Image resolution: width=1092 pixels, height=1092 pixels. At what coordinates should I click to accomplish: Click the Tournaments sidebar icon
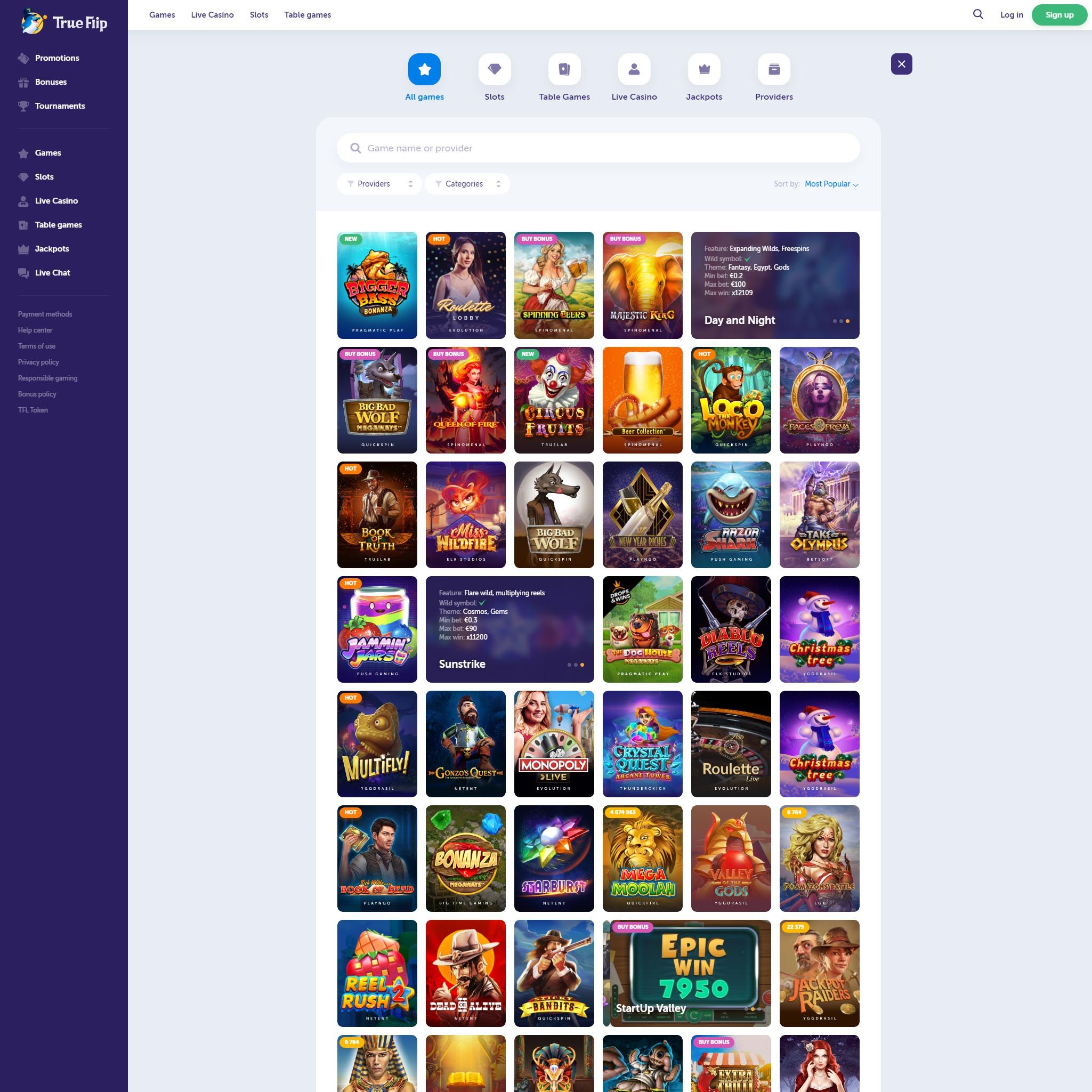(x=23, y=106)
